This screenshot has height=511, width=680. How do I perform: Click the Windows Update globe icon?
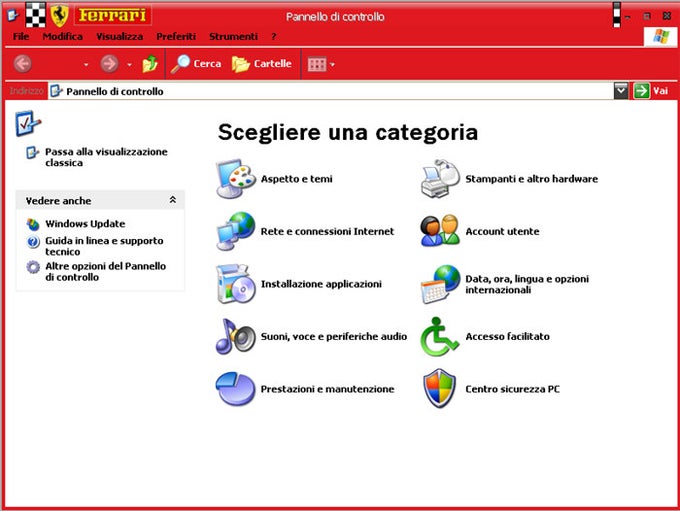pyautogui.click(x=33, y=224)
